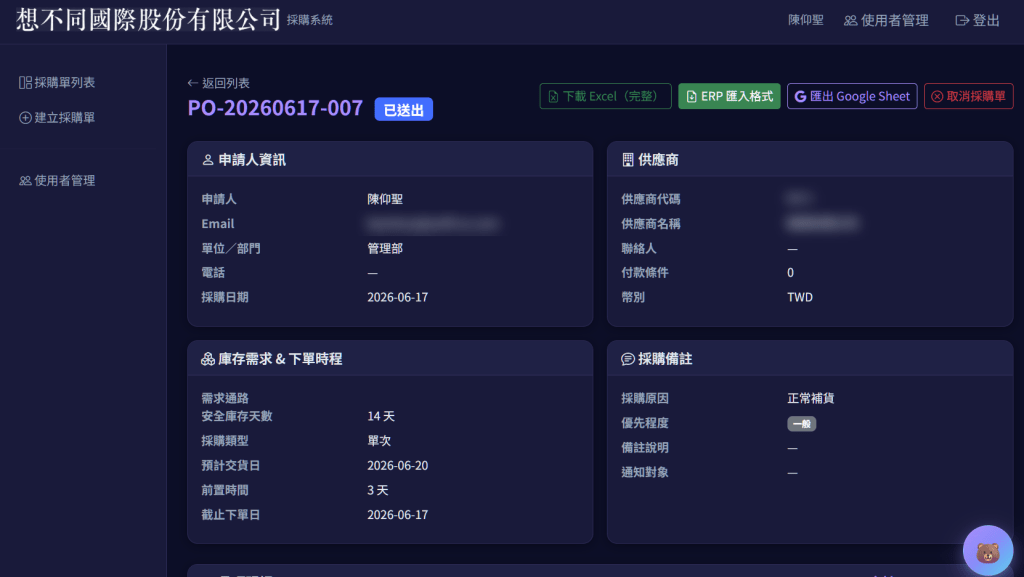Click ERP 匯入格式 button
Screen dimensions: 1024x577
(x=729, y=96)
